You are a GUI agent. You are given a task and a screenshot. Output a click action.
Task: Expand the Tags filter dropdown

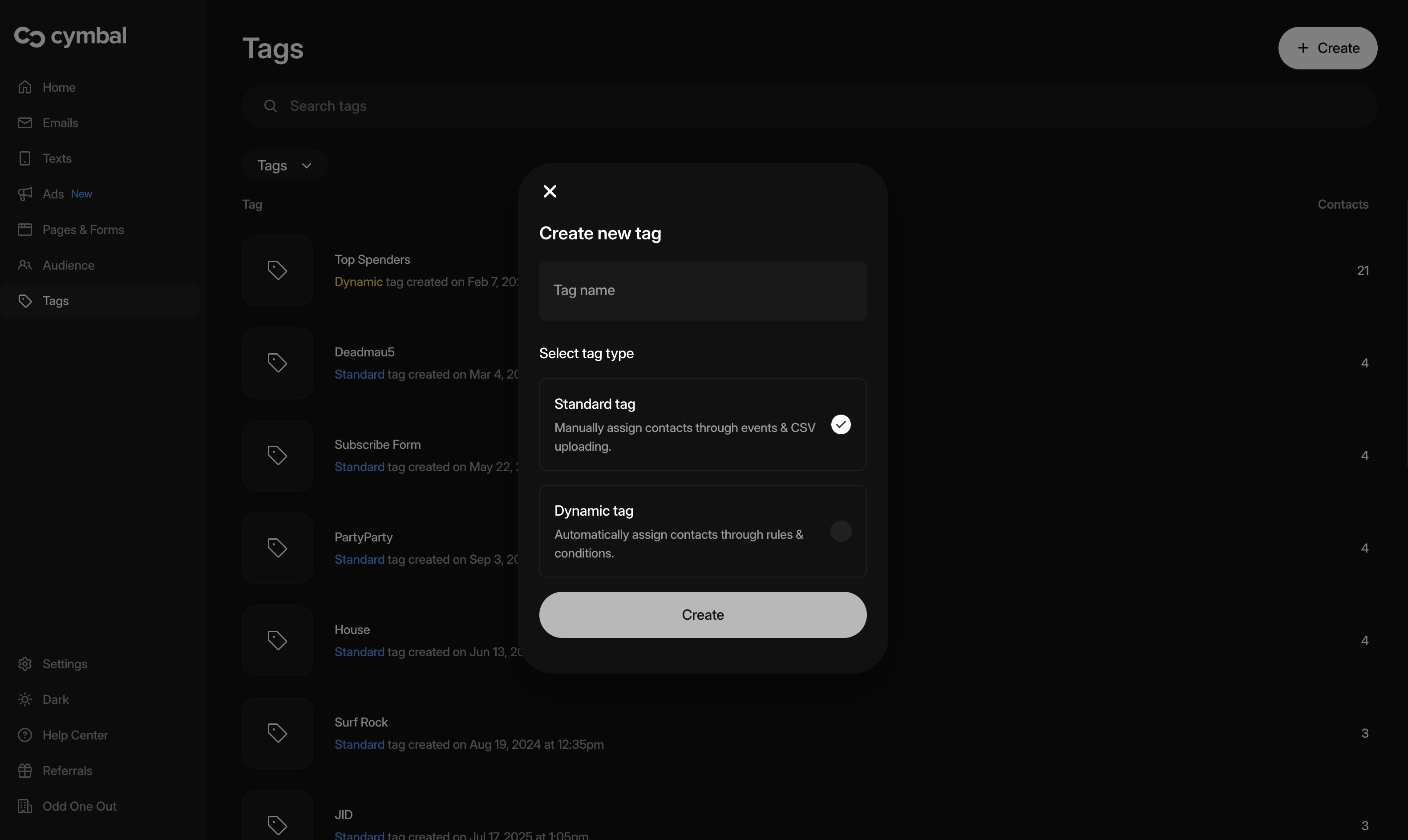[x=285, y=165]
